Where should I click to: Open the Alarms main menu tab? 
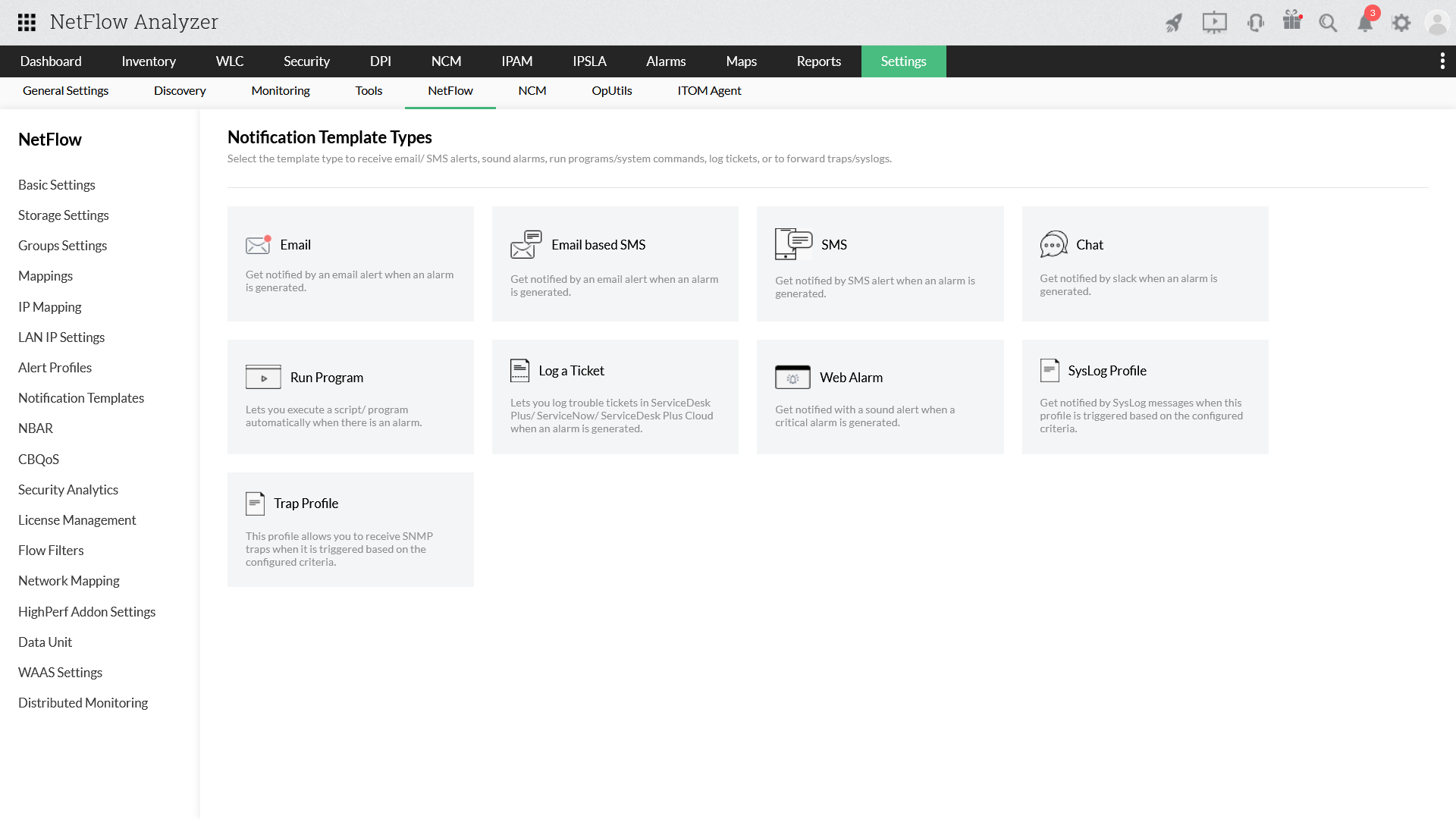click(x=666, y=61)
